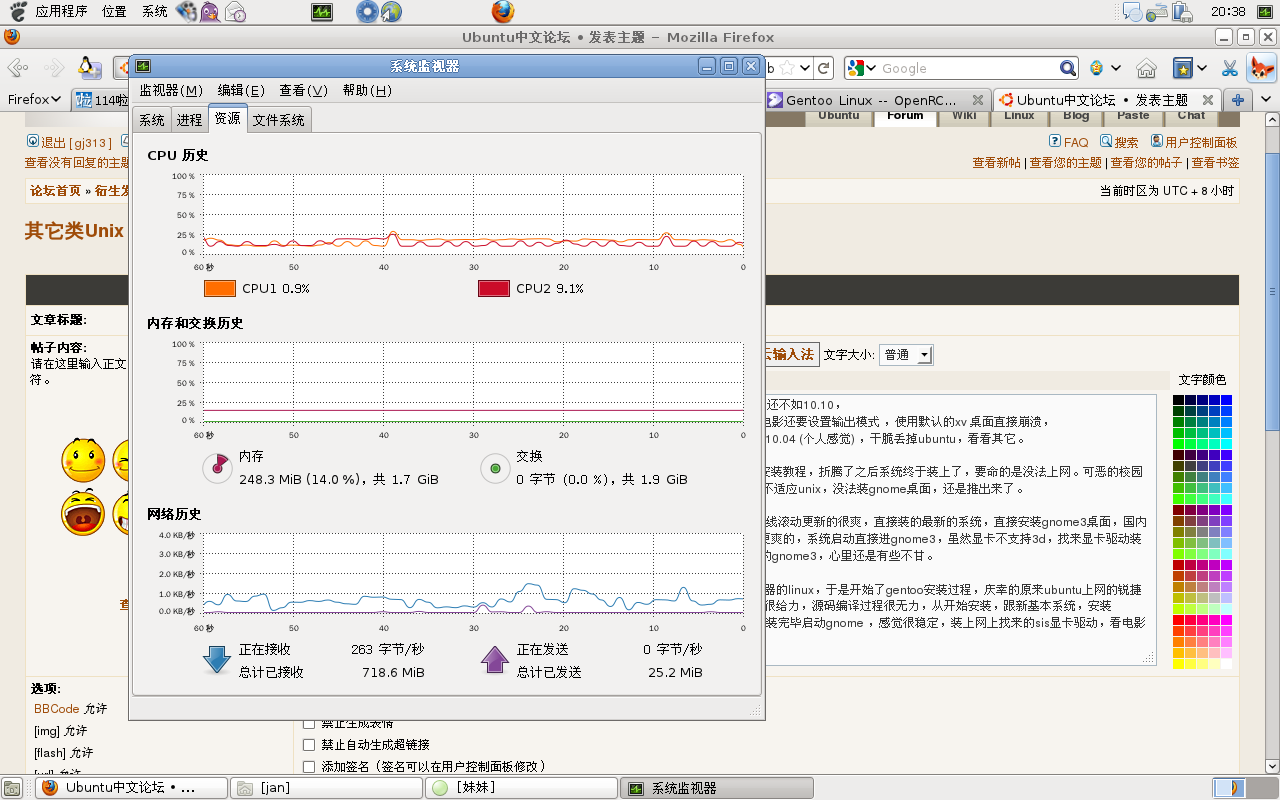1280x800 pixels.
Task: List all tabs dropdown arrow
Action: tap(1267, 100)
